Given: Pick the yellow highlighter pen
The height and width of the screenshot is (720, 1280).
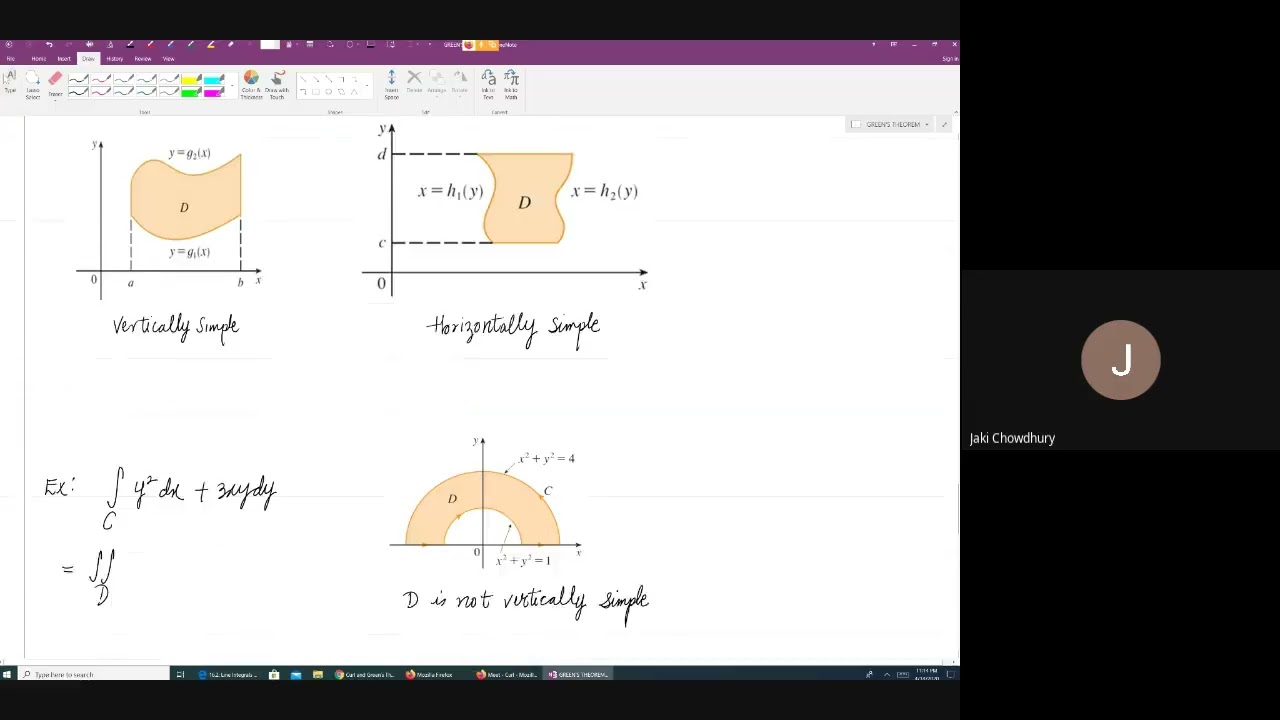Looking at the screenshot, I should click(x=191, y=80).
